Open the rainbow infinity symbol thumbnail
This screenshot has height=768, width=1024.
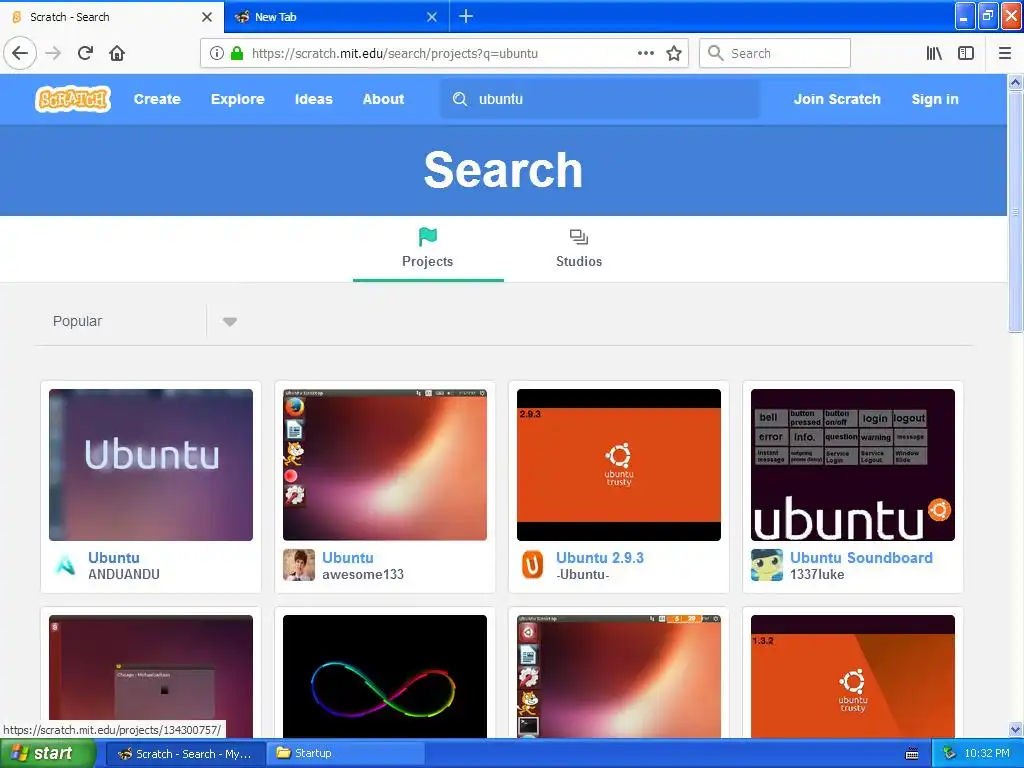tap(385, 677)
